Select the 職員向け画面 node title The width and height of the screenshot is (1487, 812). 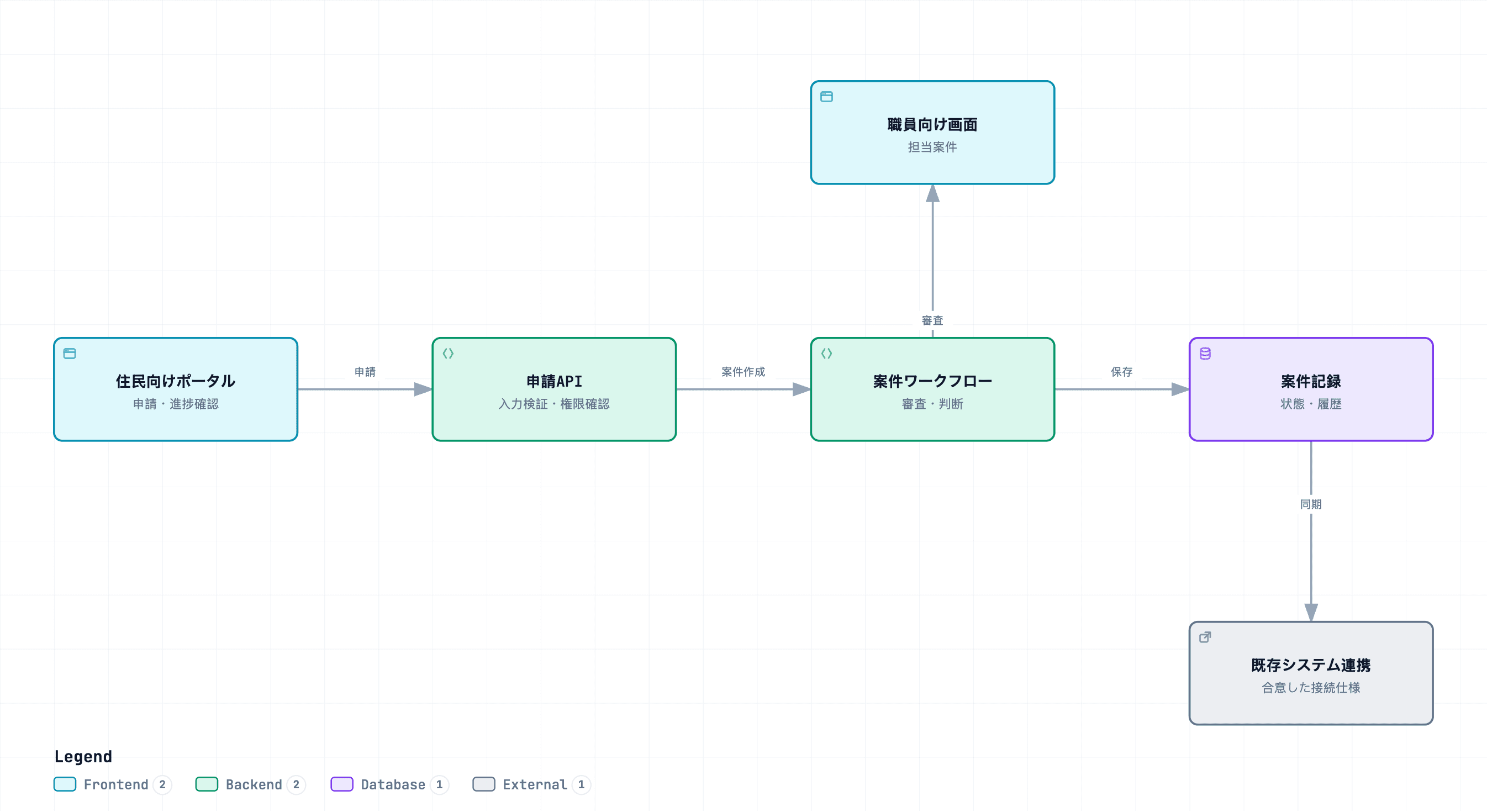point(933,124)
